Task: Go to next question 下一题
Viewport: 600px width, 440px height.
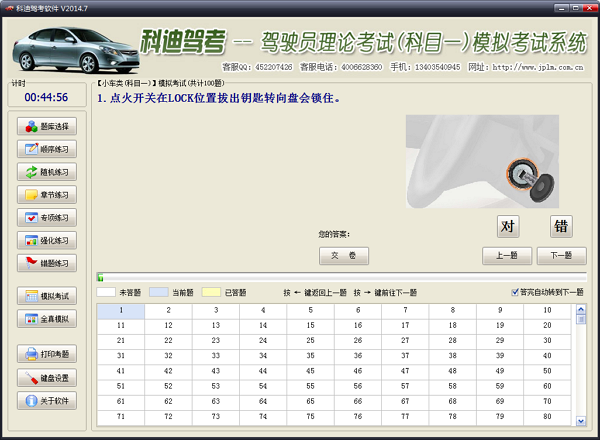Action: click(561, 256)
